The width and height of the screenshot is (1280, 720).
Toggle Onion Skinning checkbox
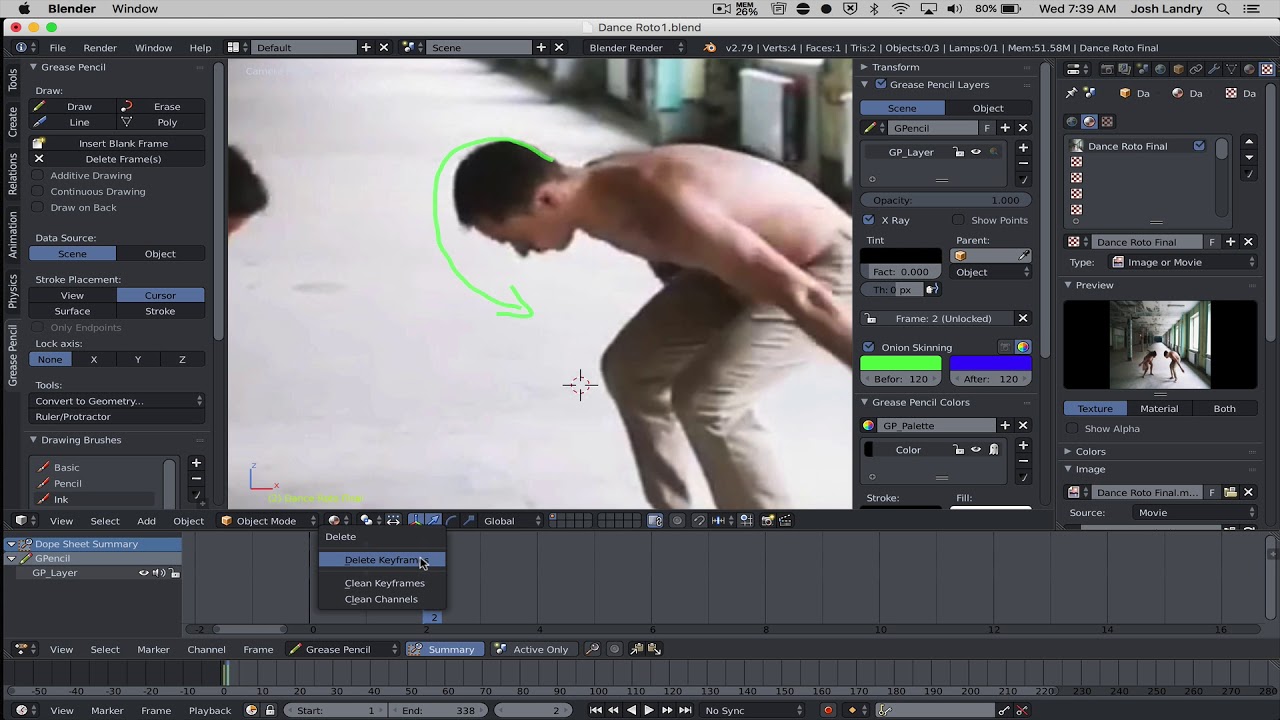point(868,347)
